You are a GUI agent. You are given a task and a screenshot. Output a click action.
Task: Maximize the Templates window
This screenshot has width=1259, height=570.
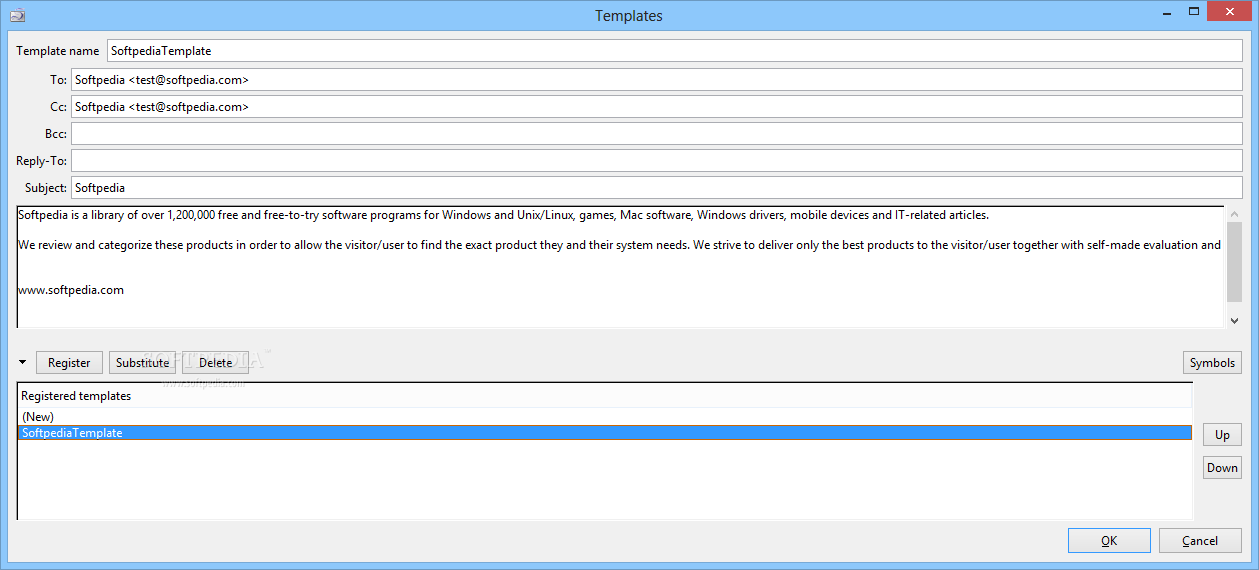coord(1194,11)
